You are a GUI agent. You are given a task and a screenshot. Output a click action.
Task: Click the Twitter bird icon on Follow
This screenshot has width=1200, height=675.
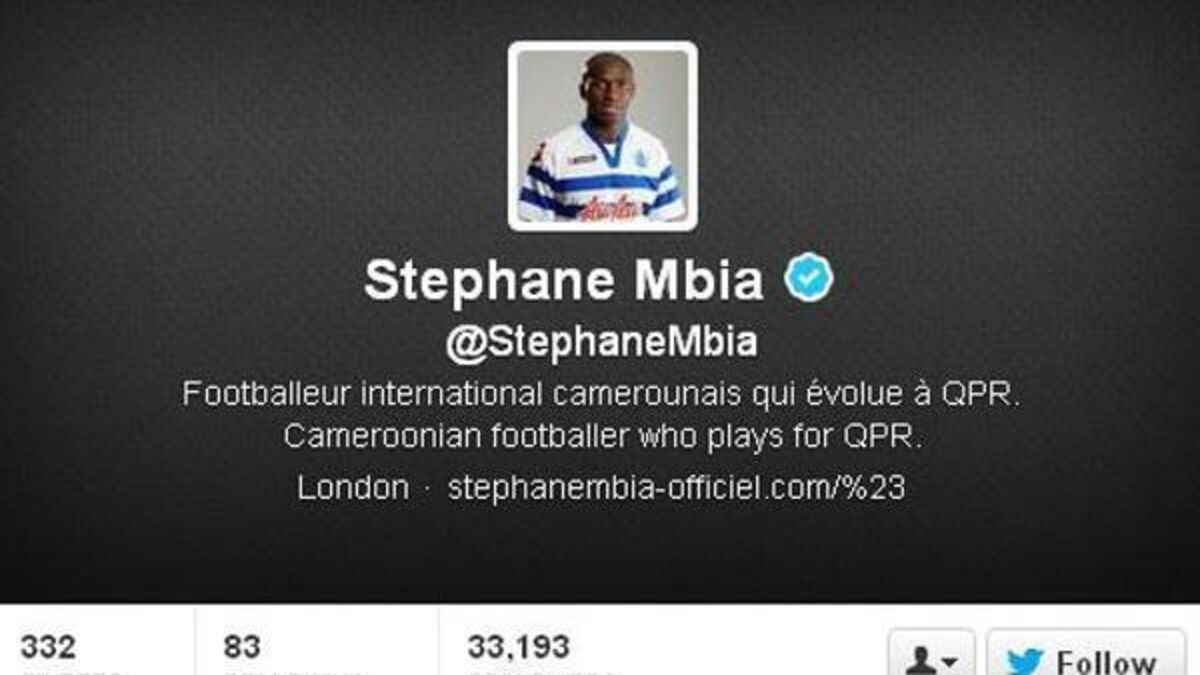[1025, 660]
